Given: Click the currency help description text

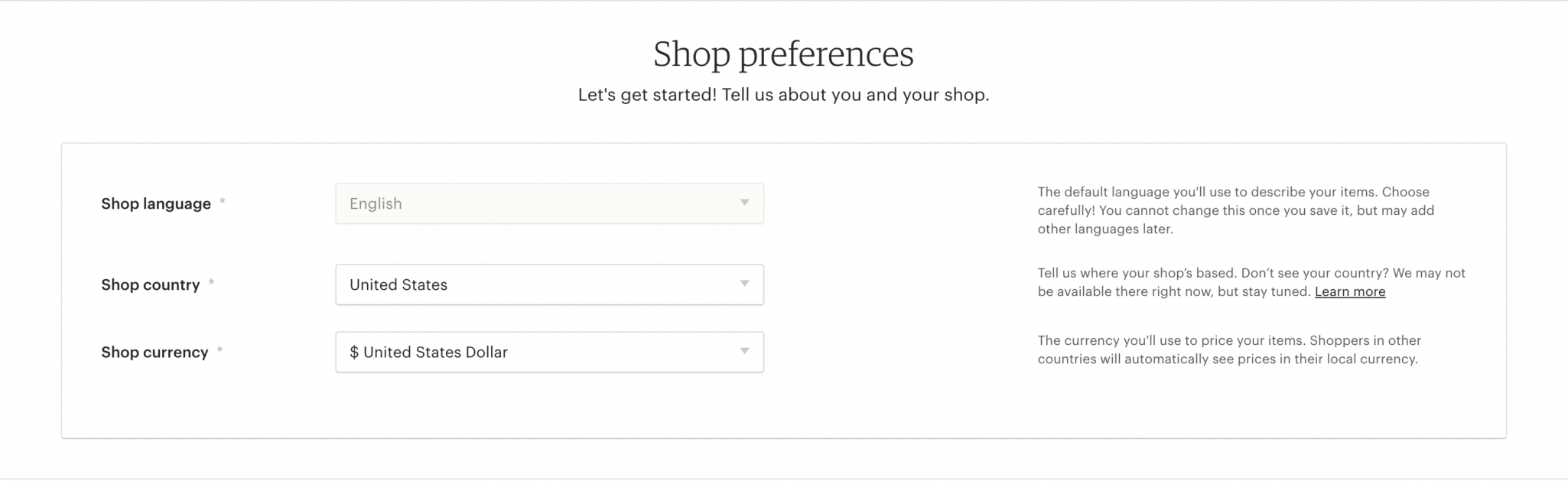Looking at the screenshot, I should 1228,348.
